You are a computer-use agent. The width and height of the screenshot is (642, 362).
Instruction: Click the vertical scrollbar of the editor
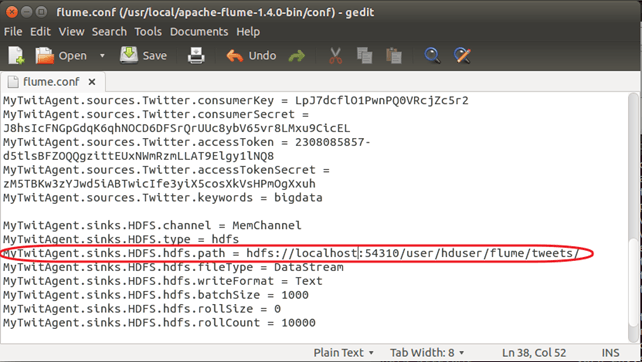point(633,217)
